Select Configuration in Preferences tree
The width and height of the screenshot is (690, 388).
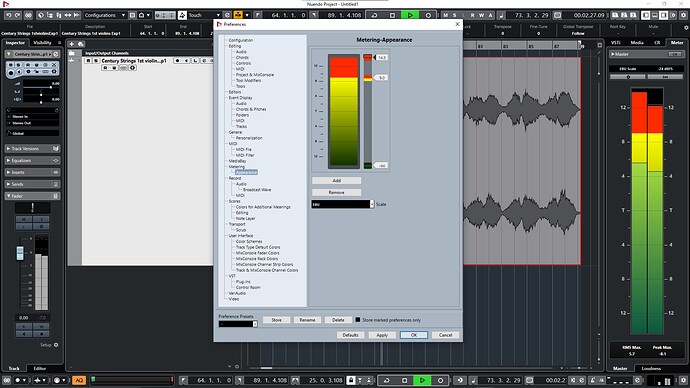(241, 40)
